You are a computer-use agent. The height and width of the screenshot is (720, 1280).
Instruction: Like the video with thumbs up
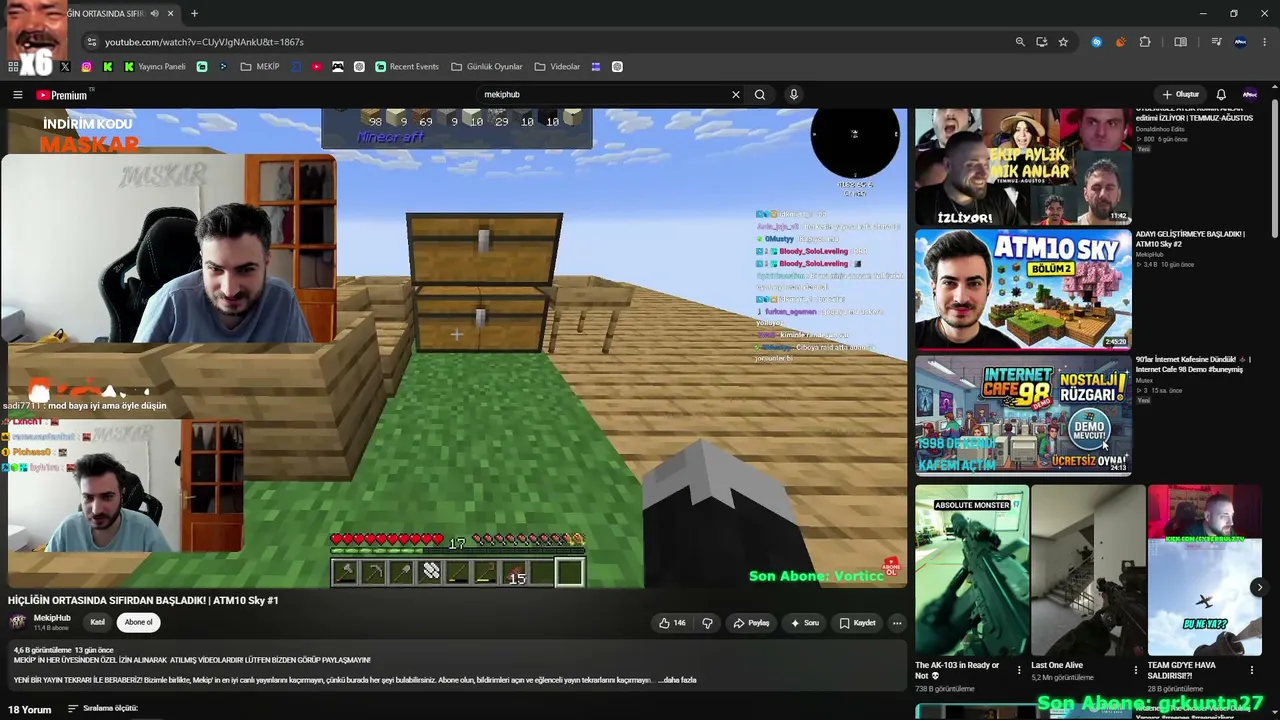click(x=672, y=623)
